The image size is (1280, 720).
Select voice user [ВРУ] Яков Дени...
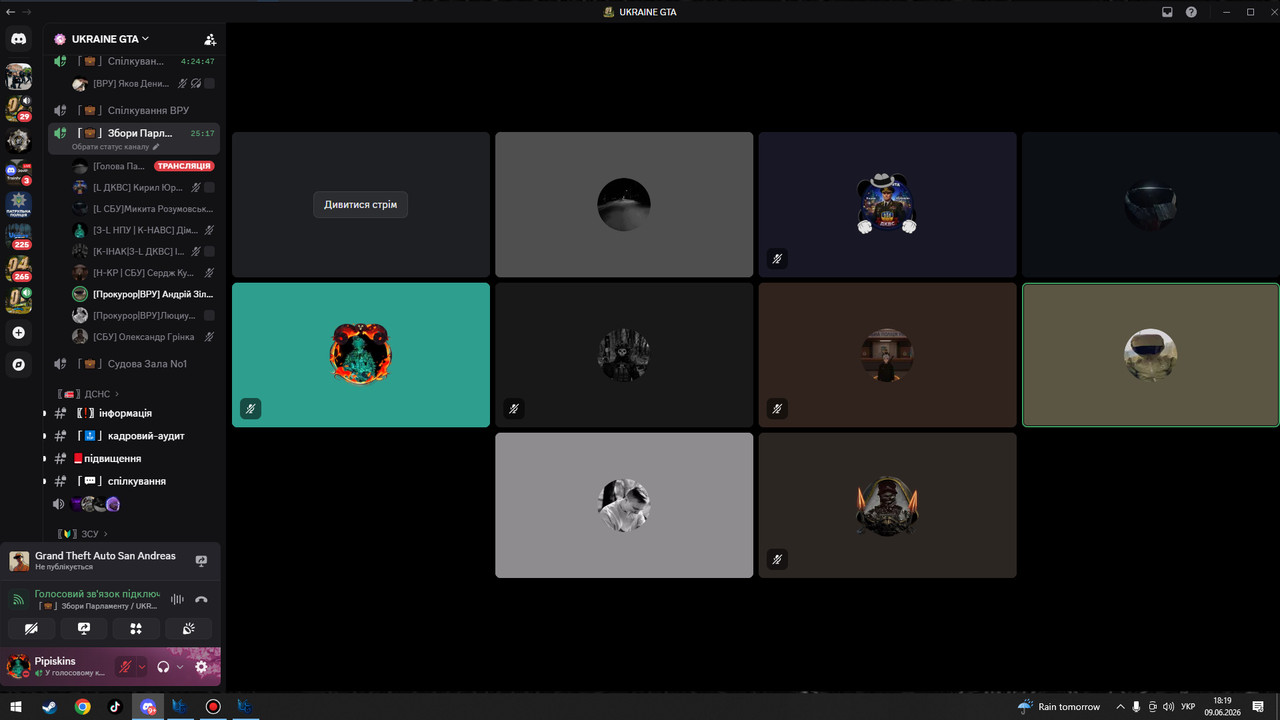click(144, 84)
